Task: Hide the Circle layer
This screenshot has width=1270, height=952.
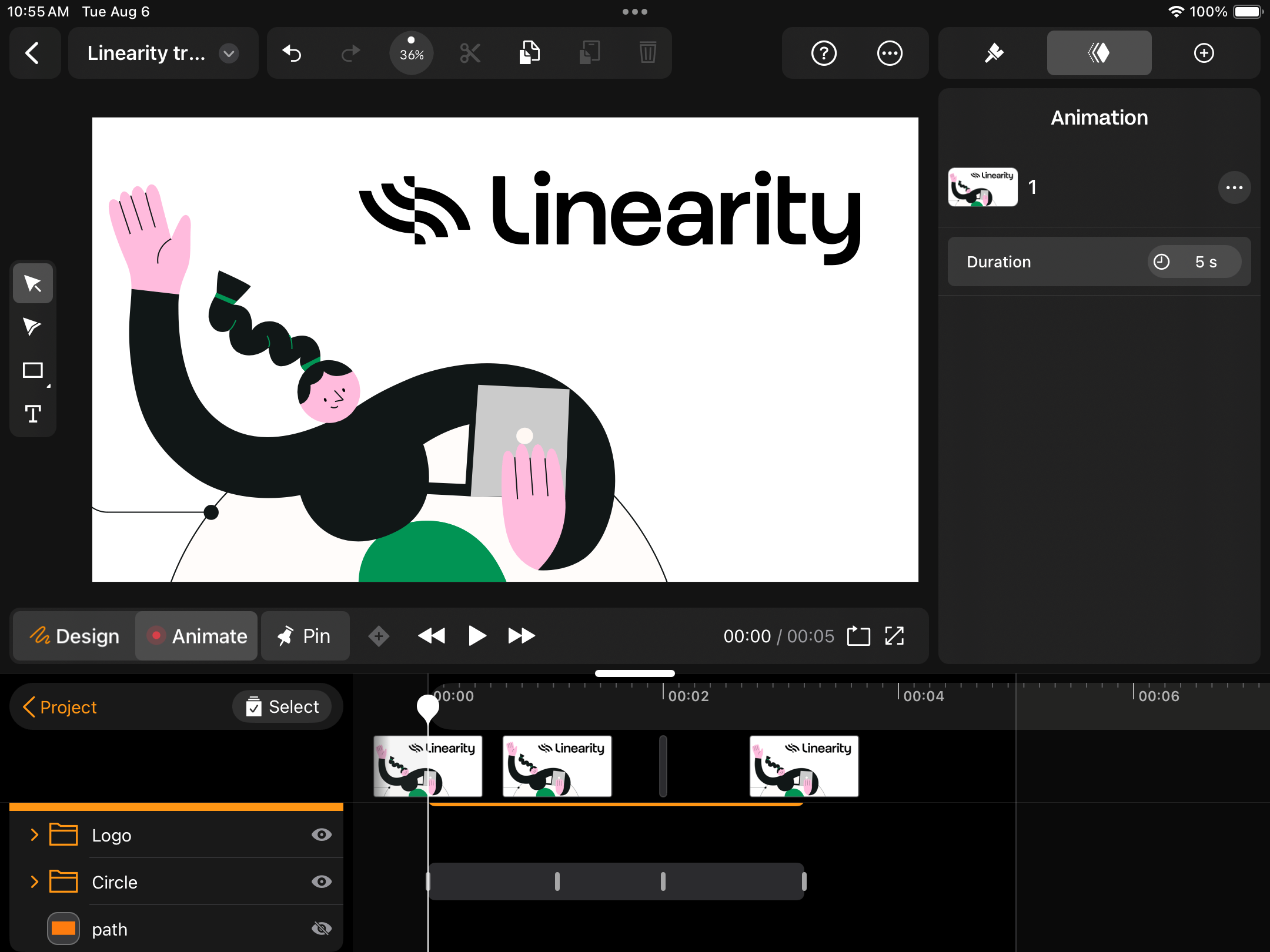Action: (321, 882)
